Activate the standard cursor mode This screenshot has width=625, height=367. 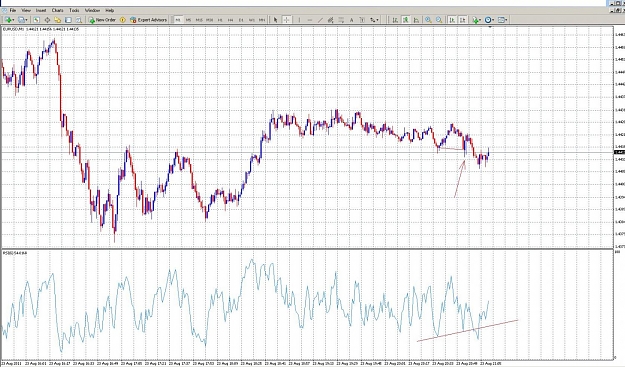[275, 20]
